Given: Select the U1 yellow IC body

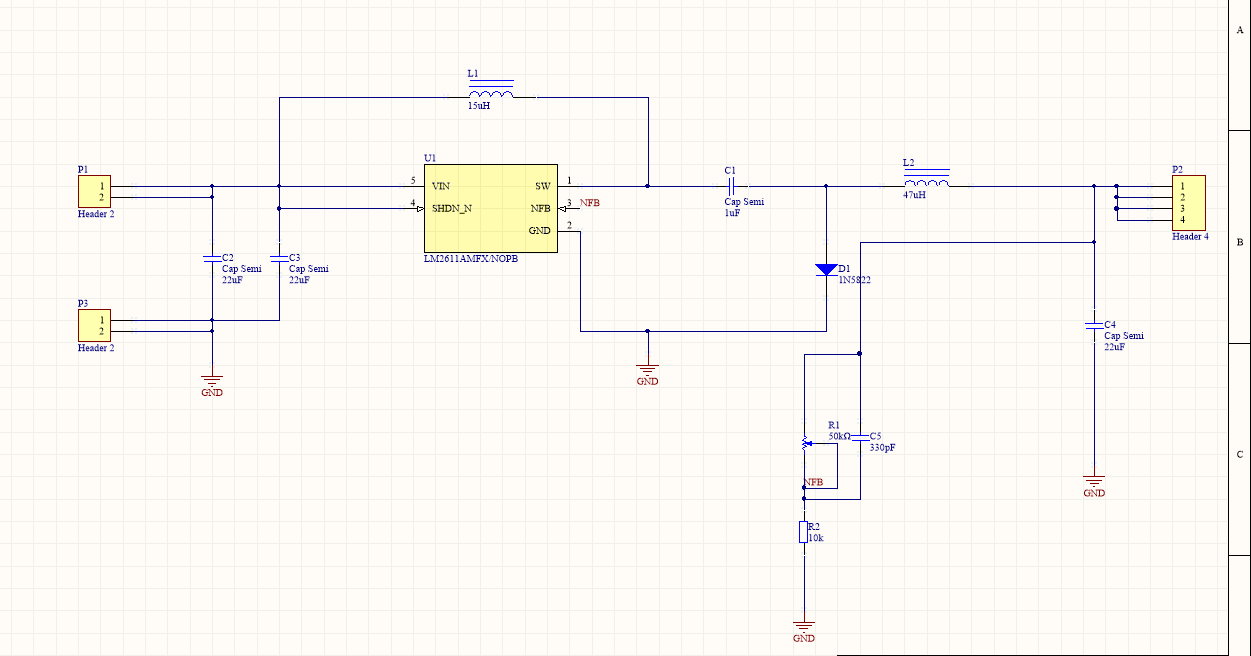Looking at the screenshot, I should (x=491, y=208).
